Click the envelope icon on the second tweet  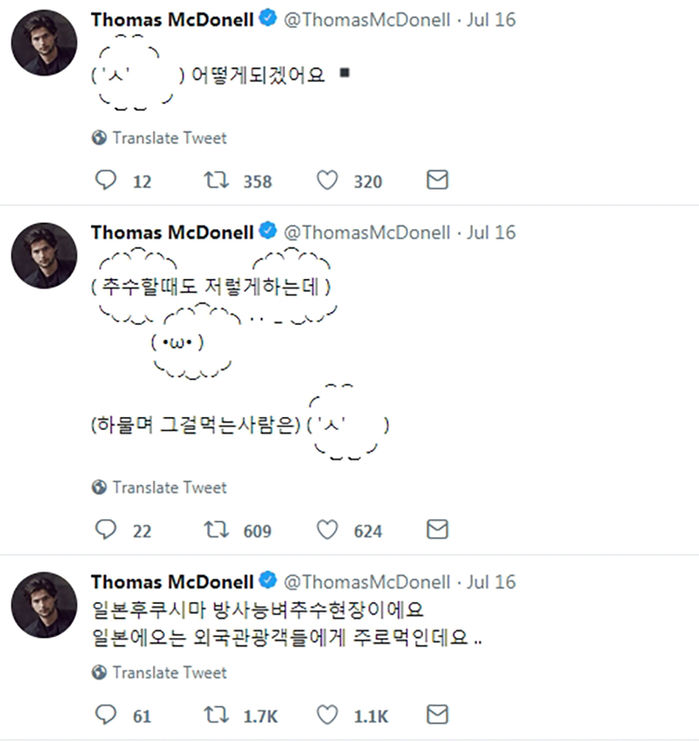(437, 530)
